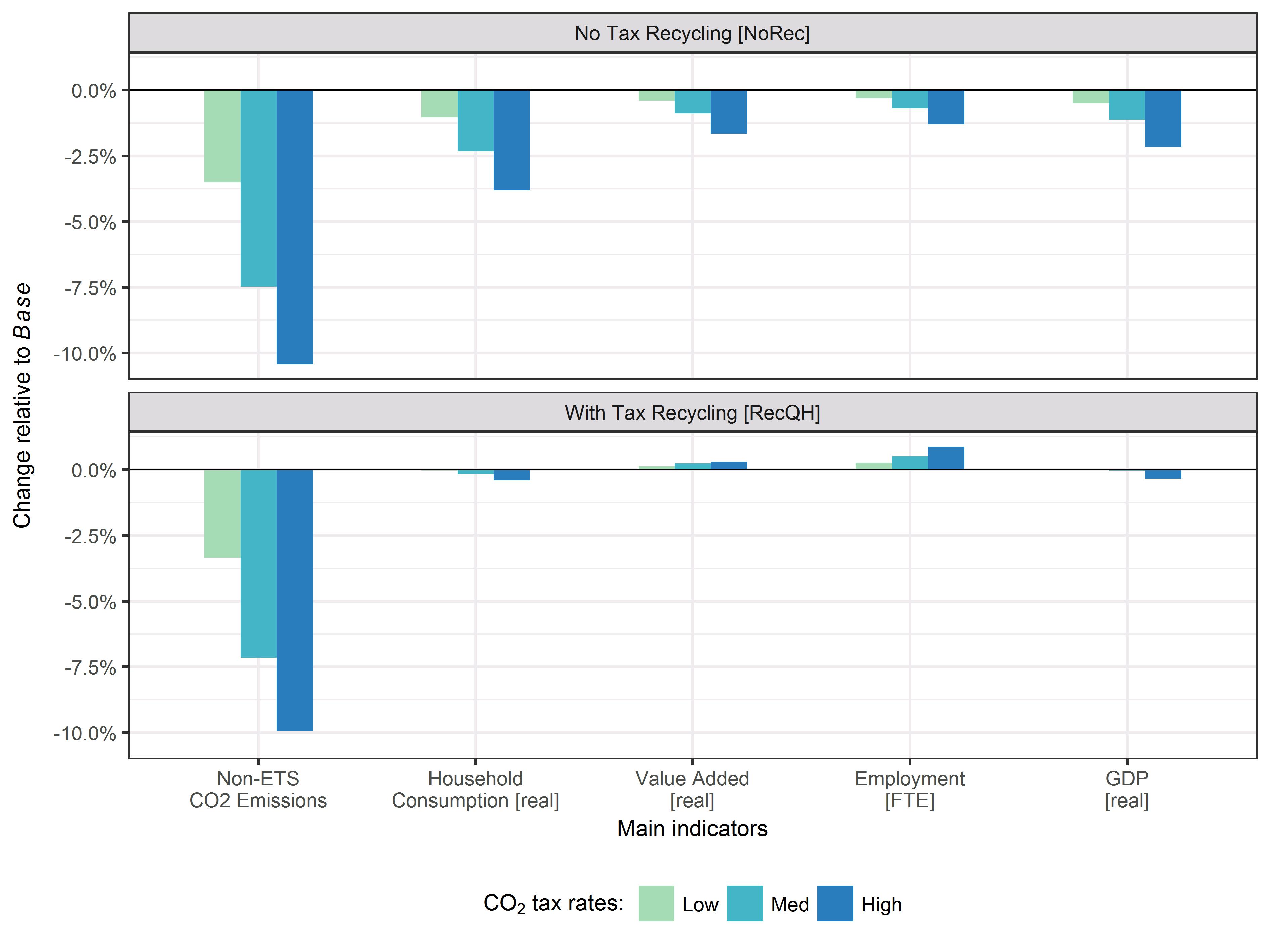Click the High Non-ETS emissions bar in NoRec panel
Screen dimensions: 1270x952
coord(294,227)
